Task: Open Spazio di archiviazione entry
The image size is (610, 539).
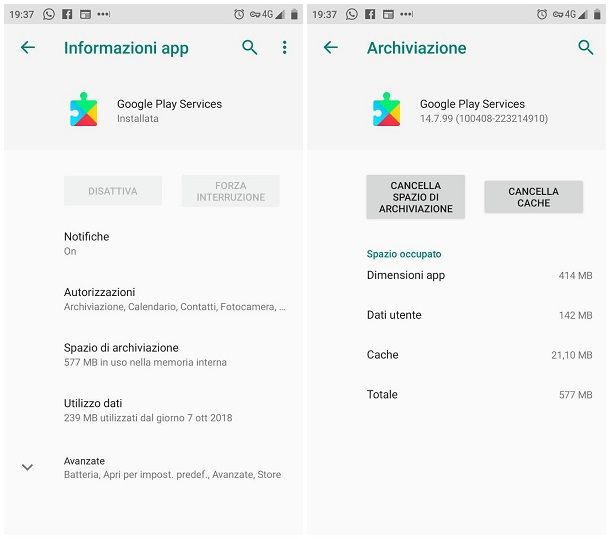Action: [x=153, y=355]
